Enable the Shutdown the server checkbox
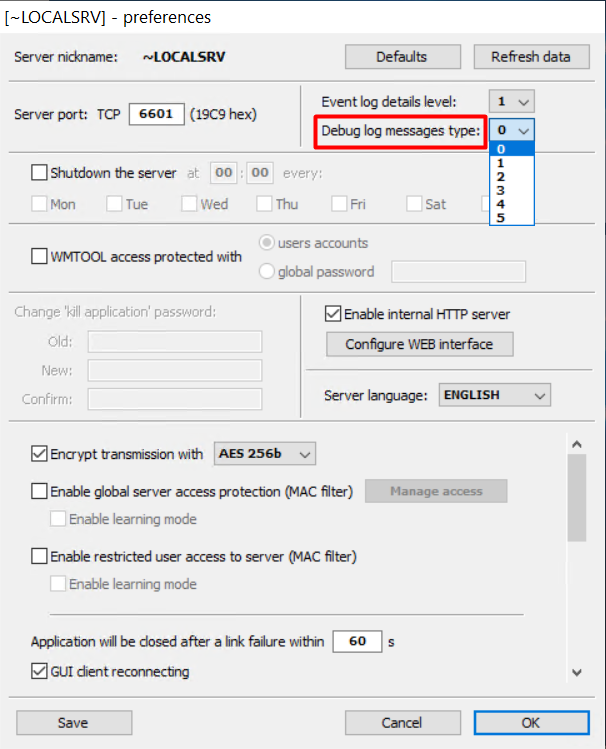Viewport: 606px width, 749px height. [x=40, y=173]
